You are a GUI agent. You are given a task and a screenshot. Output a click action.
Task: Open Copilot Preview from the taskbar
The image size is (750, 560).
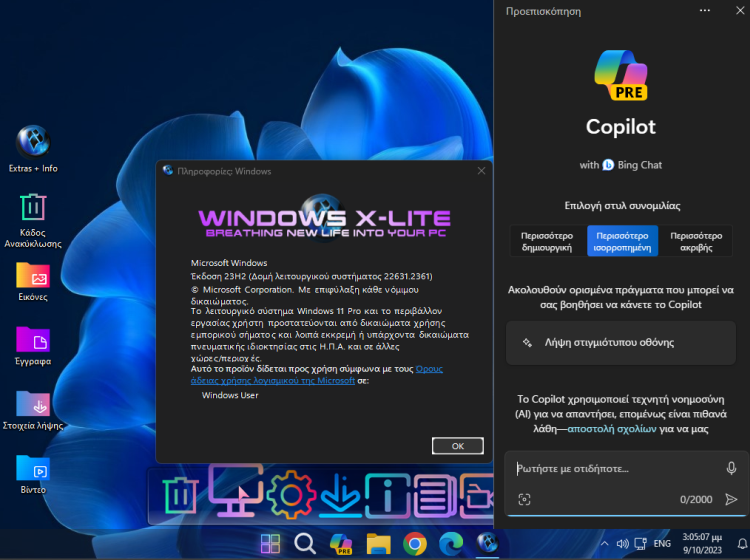click(341, 544)
